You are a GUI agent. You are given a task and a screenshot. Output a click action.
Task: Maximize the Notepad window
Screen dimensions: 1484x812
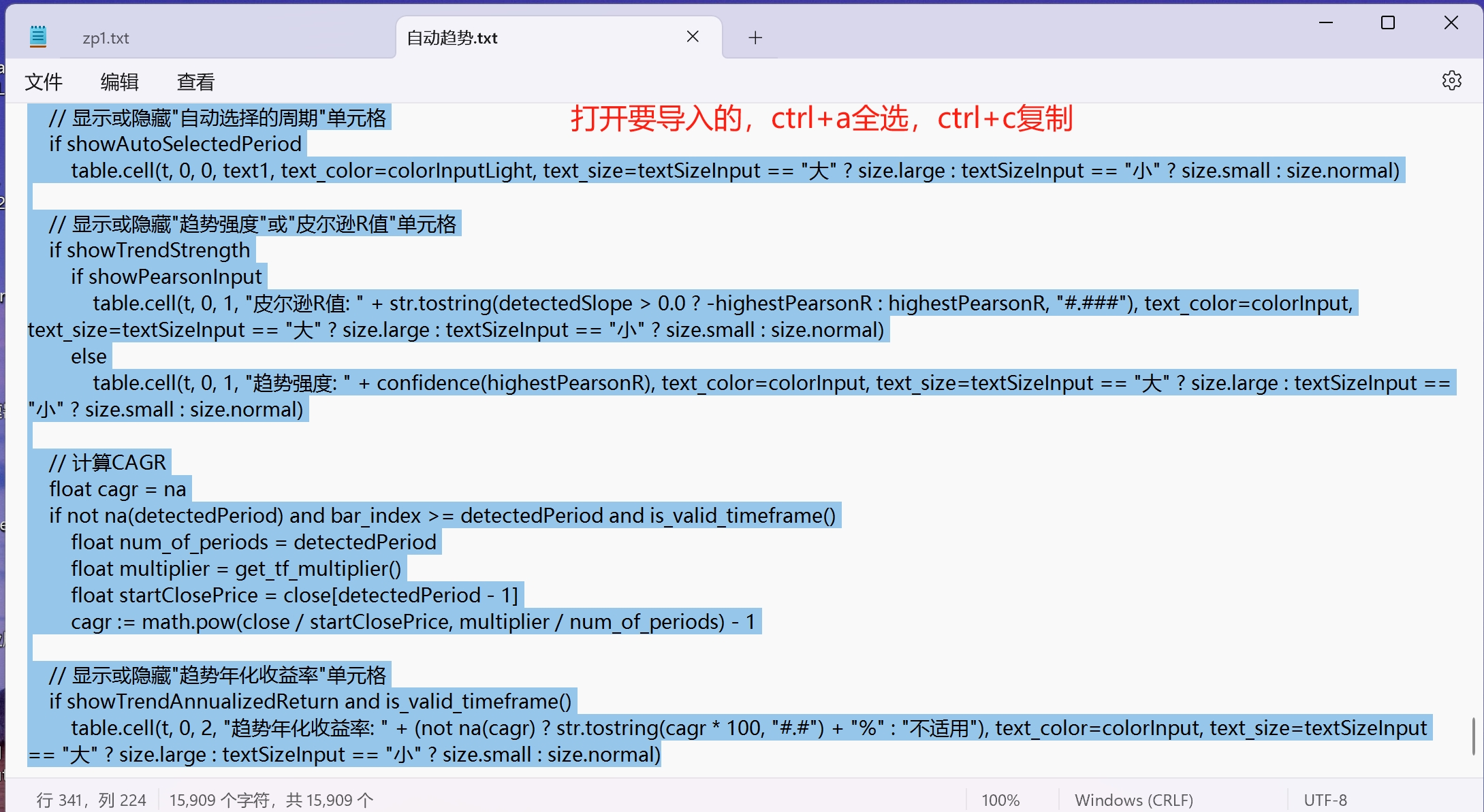[1387, 23]
